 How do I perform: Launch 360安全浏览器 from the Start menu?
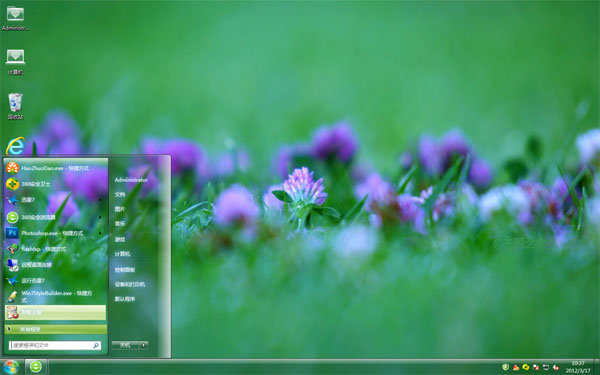(56, 217)
